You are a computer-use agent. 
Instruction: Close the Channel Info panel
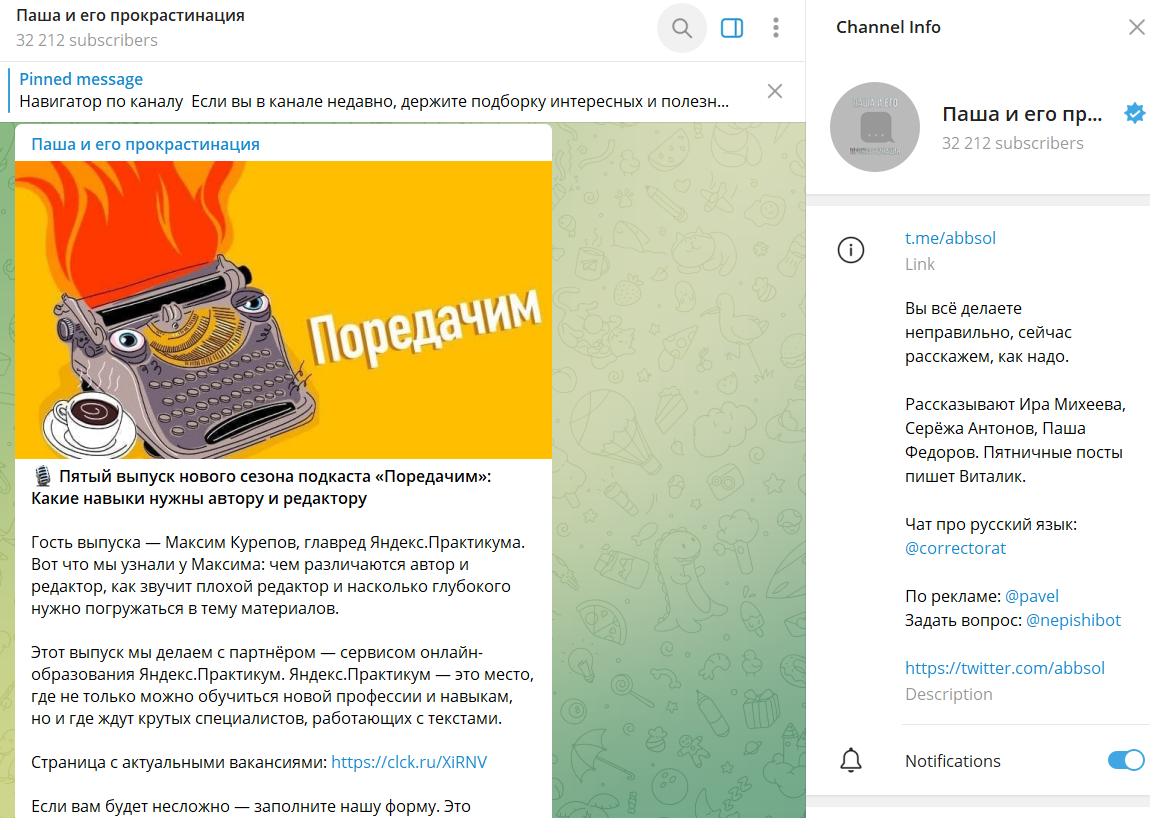[1136, 27]
